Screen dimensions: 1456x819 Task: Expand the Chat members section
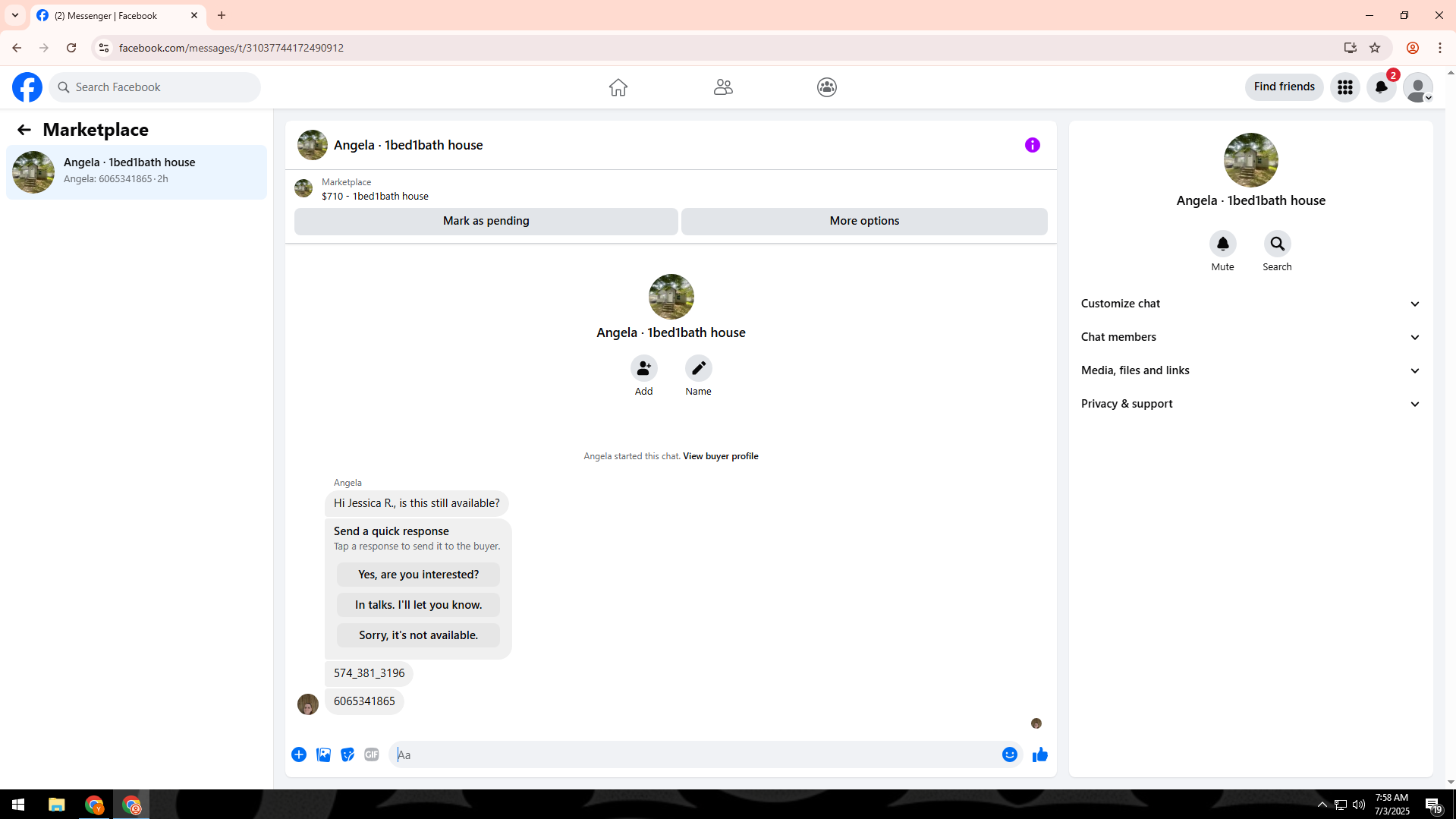tap(1250, 337)
